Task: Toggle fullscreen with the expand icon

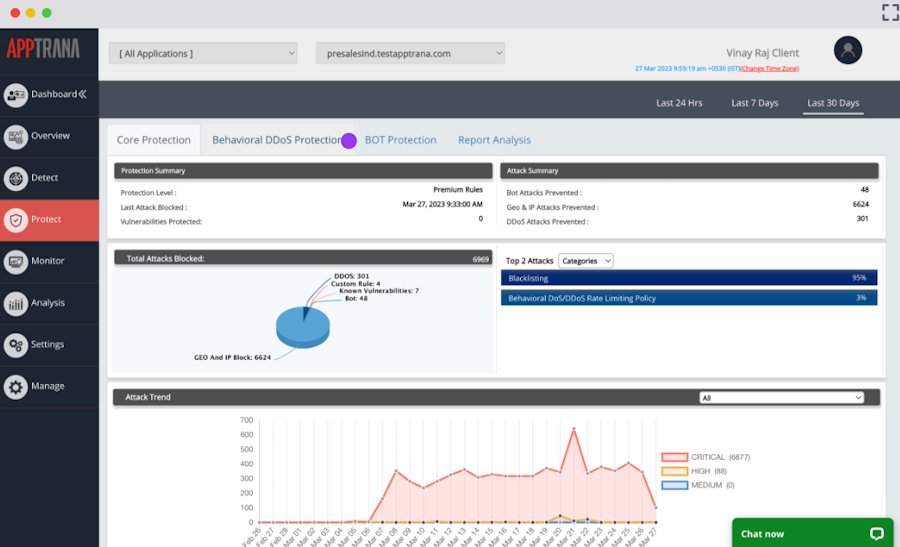Action: tap(890, 12)
